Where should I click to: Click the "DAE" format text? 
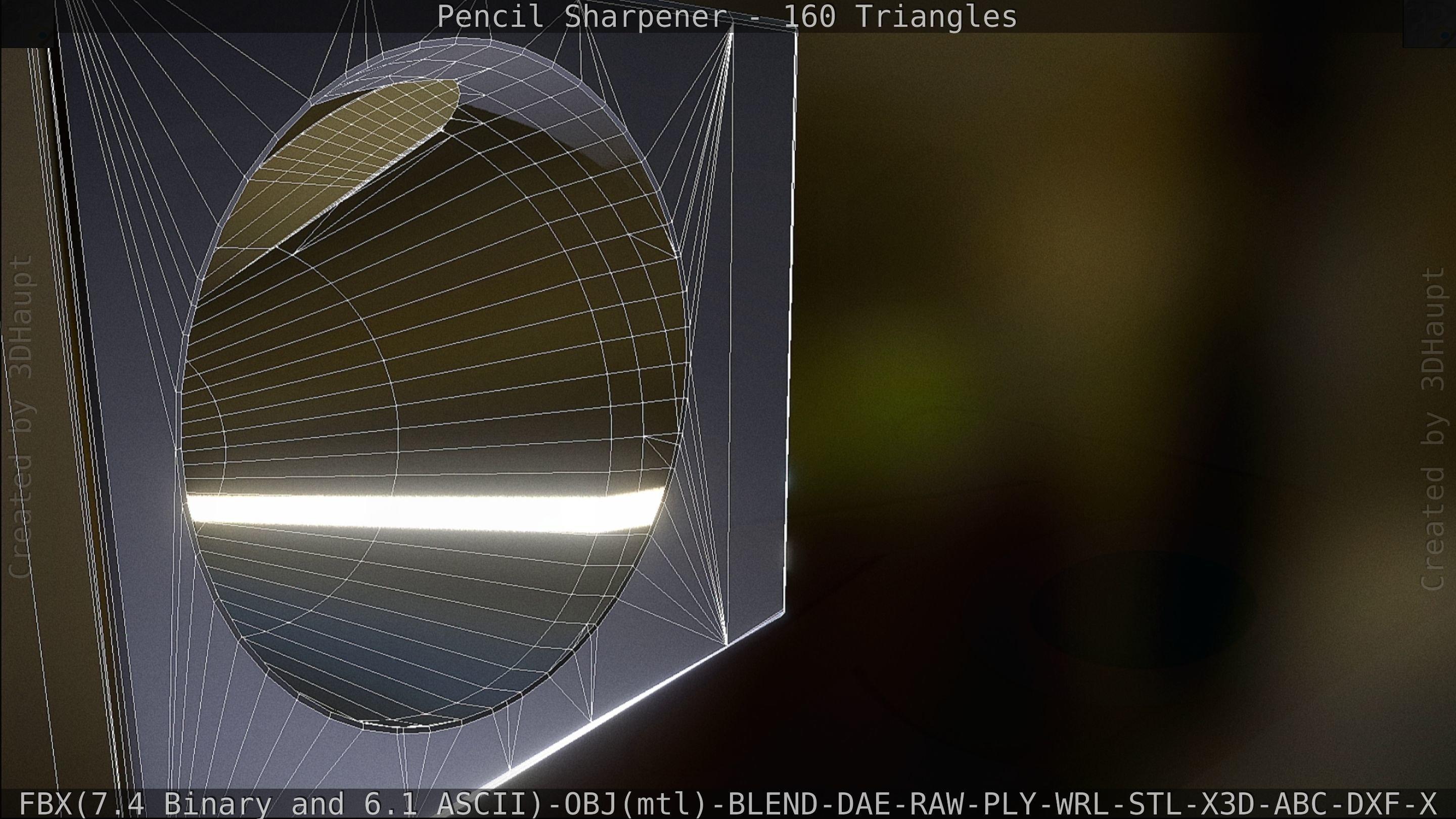[863, 803]
